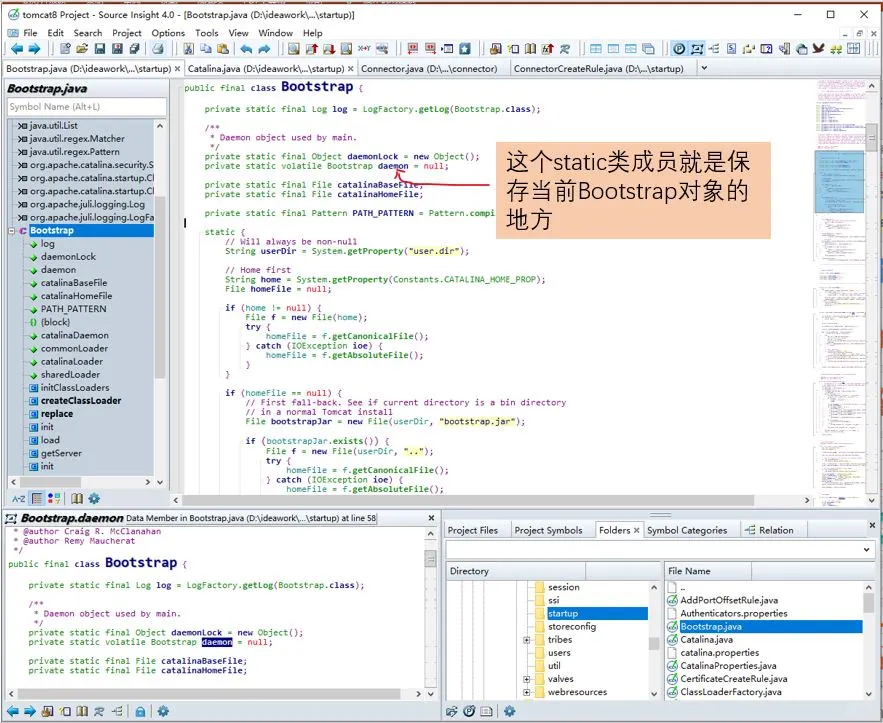Image resolution: width=883 pixels, height=723 pixels.
Task: Open the folder path dropdown in Folders panel
Action: tap(866, 550)
